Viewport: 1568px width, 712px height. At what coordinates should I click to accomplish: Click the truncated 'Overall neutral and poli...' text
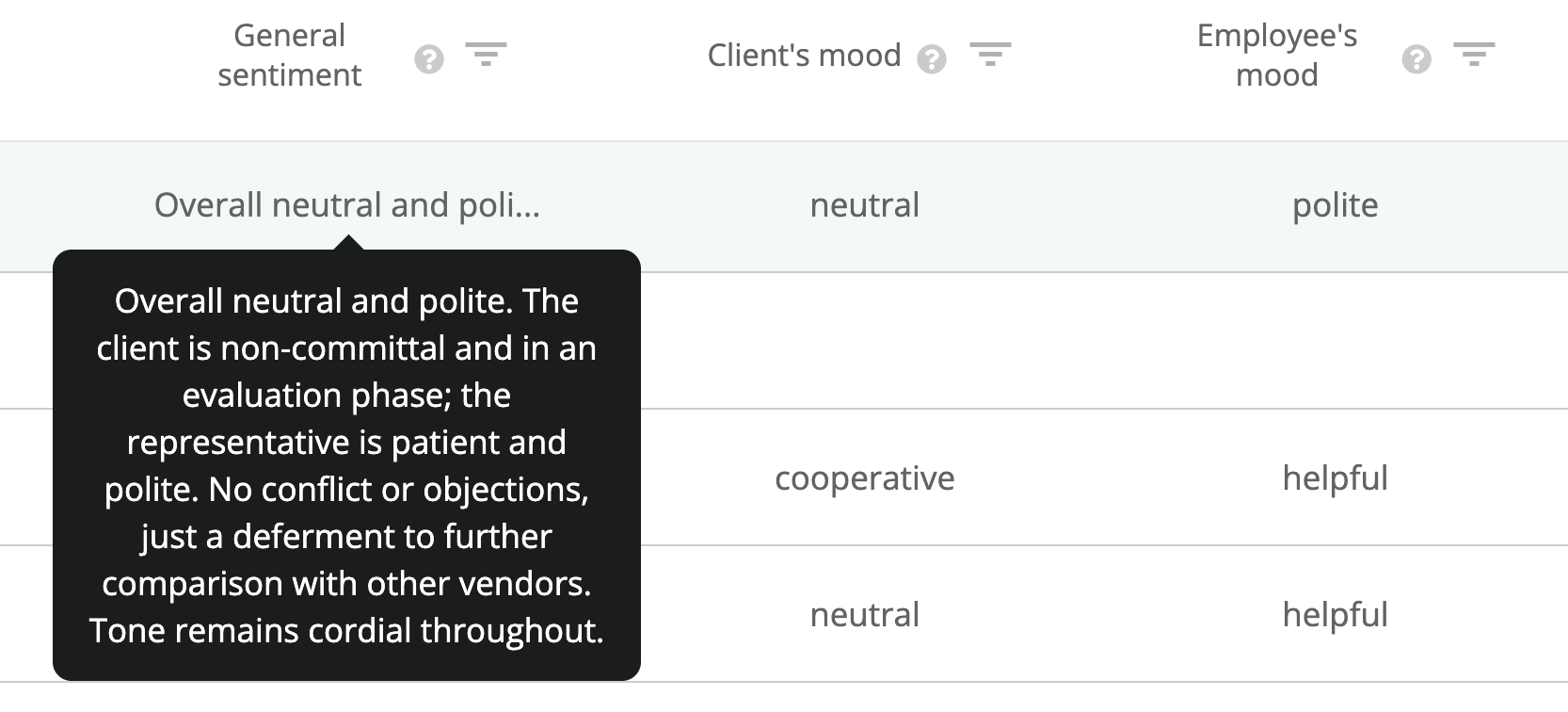click(350, 204)
